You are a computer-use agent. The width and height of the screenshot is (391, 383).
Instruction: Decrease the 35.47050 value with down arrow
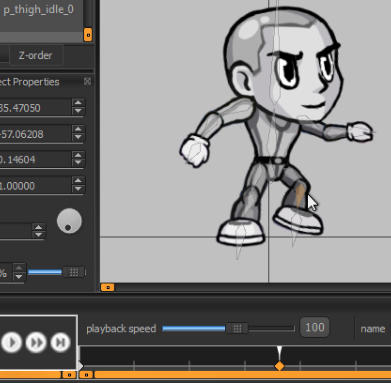point(78,111)
